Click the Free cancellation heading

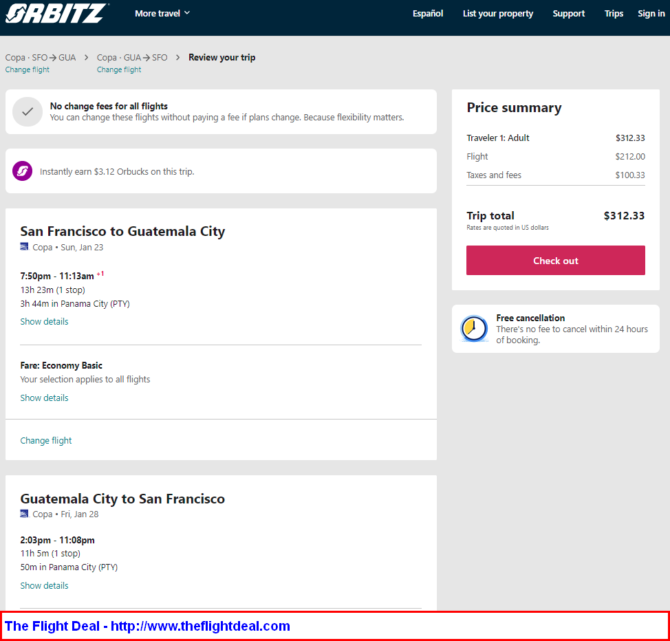[x=530, y=318]
